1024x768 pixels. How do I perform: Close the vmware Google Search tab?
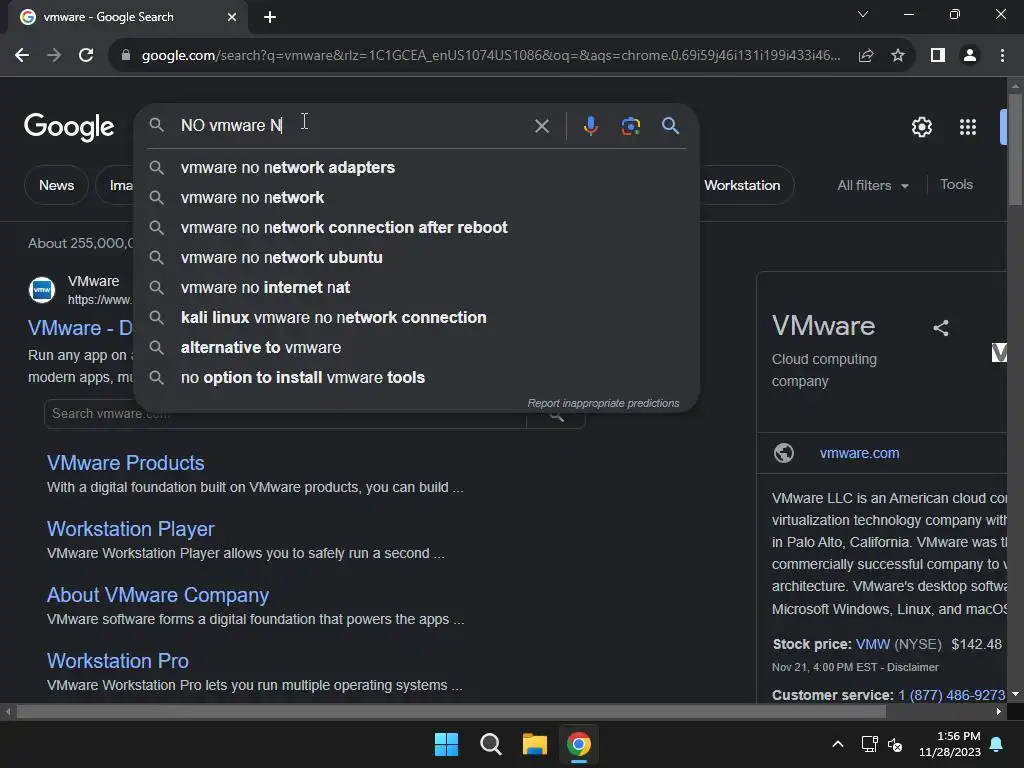tap(232, 18)
